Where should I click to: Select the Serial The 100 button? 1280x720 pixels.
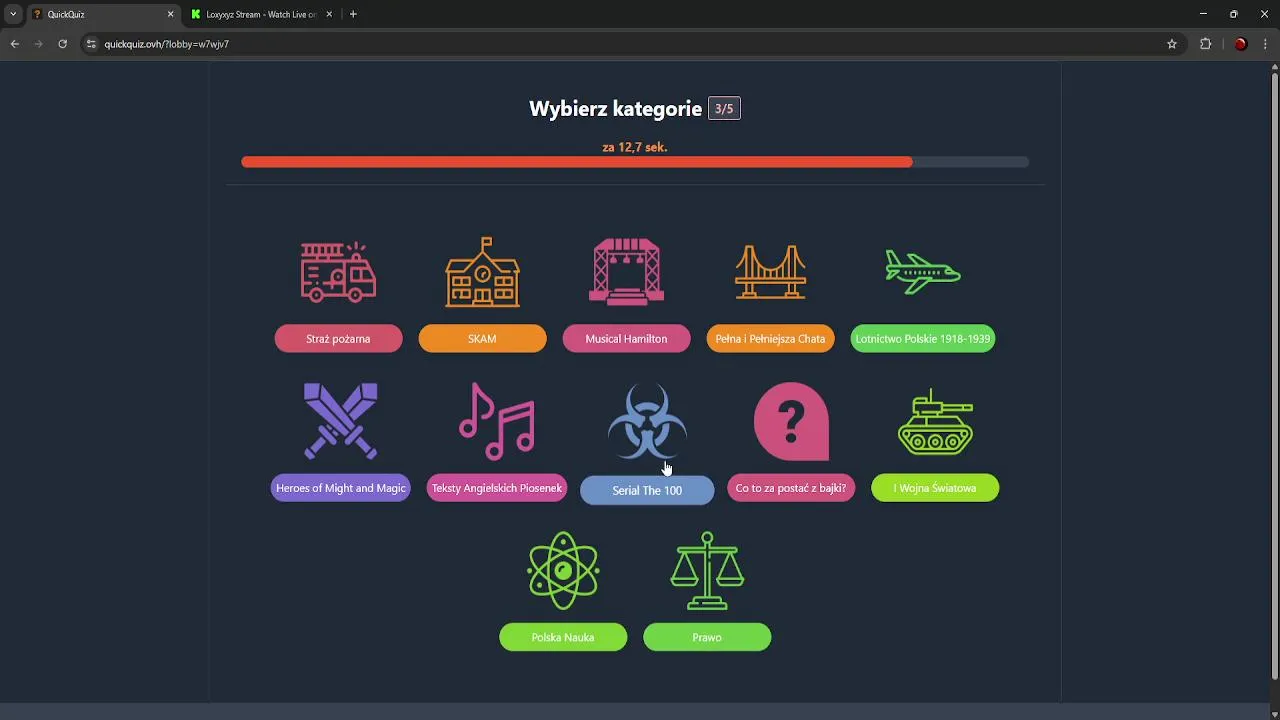(x=647, y=491)
